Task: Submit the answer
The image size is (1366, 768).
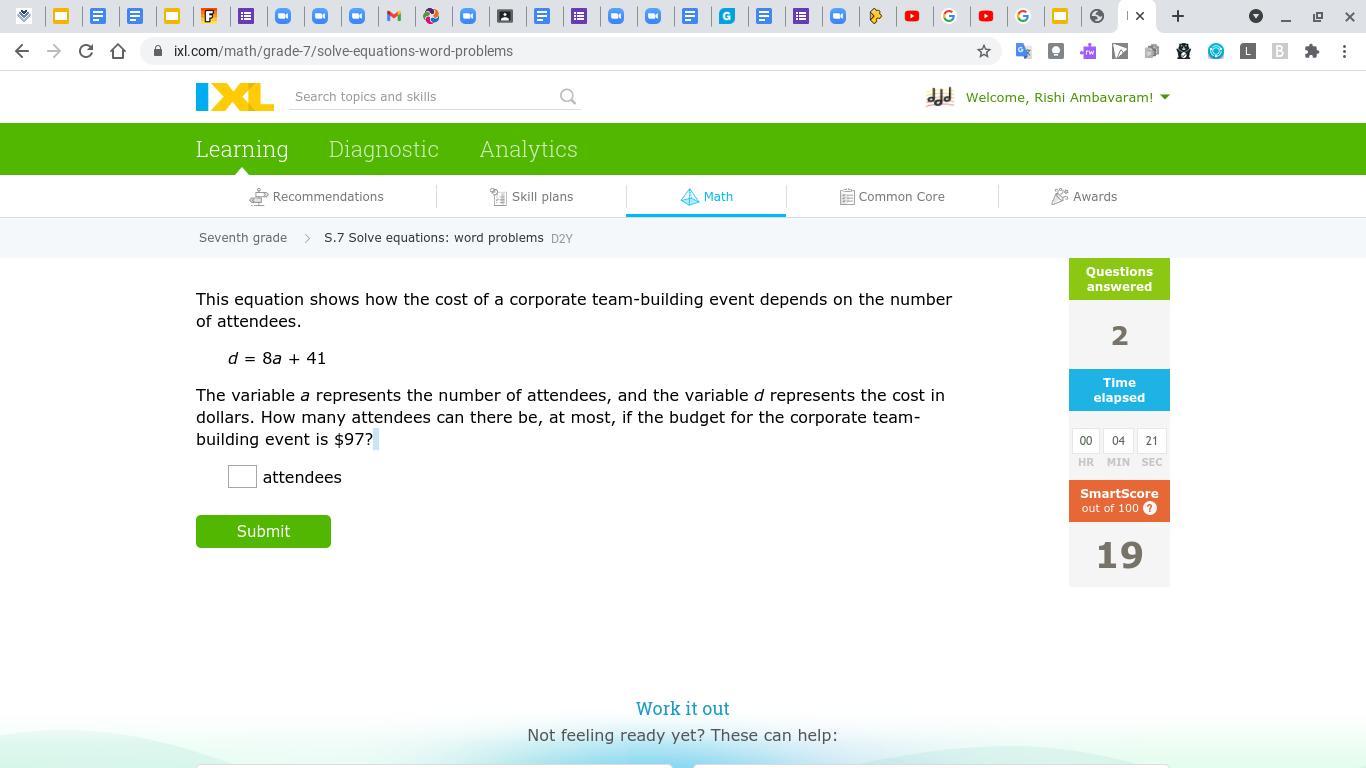Action: [263, 532]
